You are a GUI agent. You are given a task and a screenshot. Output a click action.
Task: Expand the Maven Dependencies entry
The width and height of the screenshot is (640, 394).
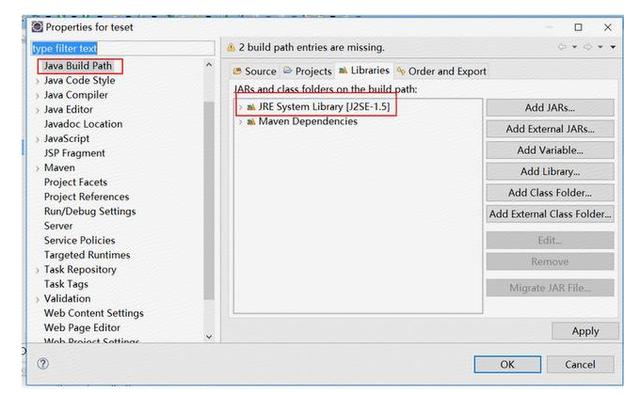pos(240,122)
